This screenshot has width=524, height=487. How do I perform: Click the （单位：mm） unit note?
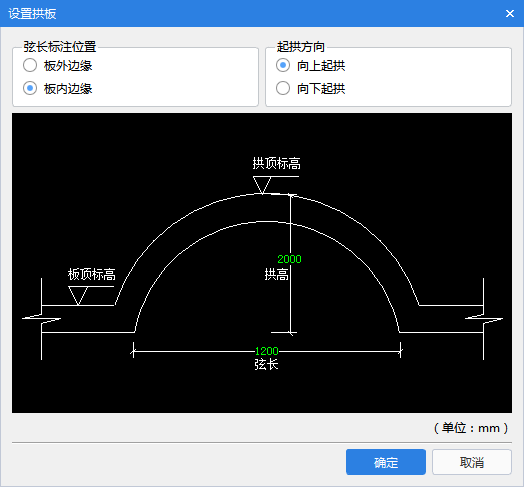coord(471,428)
